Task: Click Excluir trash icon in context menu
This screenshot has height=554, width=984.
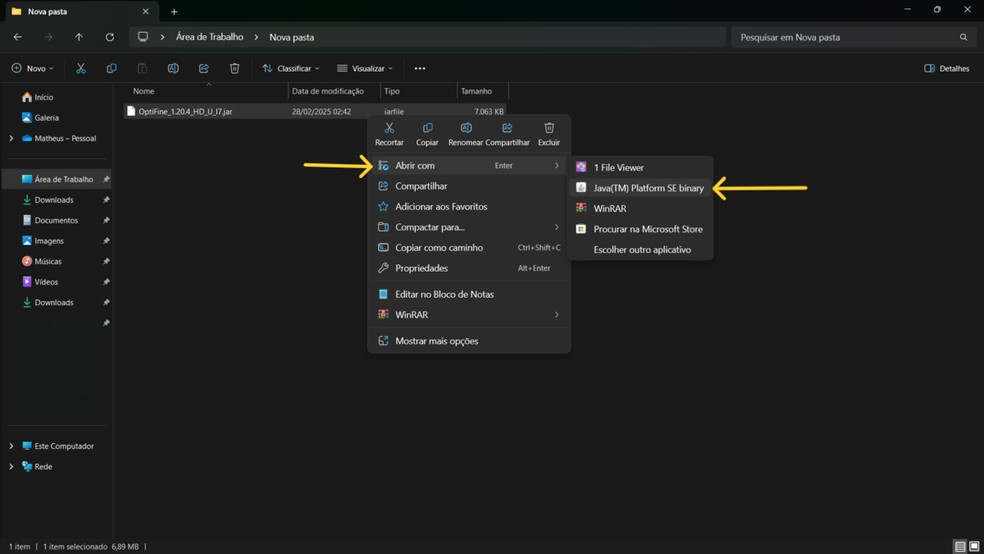Action: pyautogui.click(x=549, y=129)
